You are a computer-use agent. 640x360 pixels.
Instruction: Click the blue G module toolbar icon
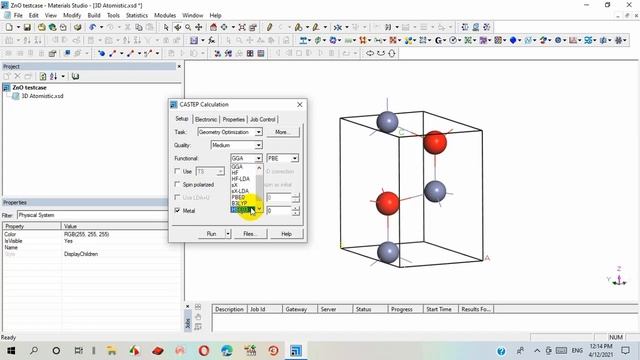click(x=439, y=40)
